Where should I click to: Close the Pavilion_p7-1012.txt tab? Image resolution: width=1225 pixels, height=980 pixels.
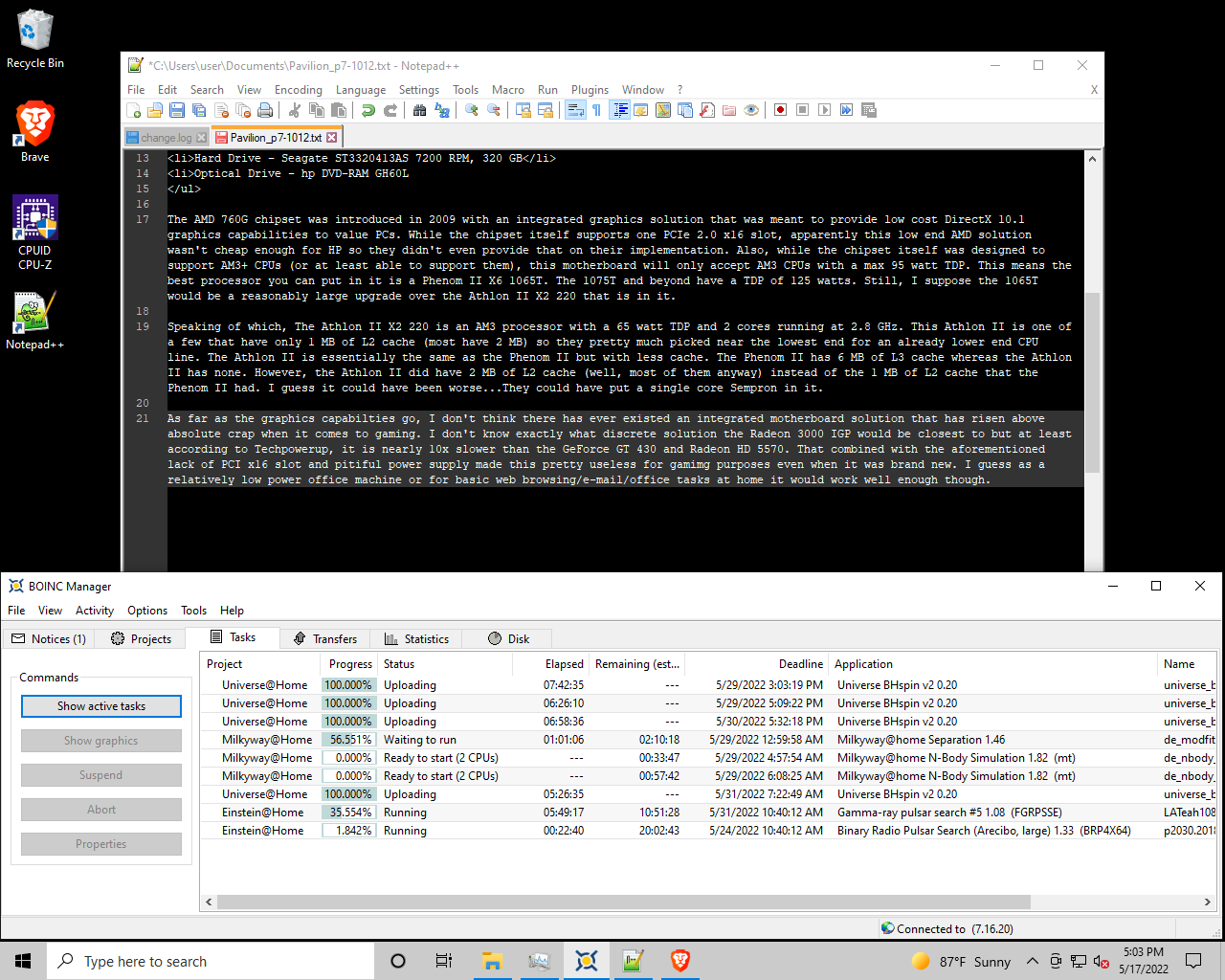[332, 138]
